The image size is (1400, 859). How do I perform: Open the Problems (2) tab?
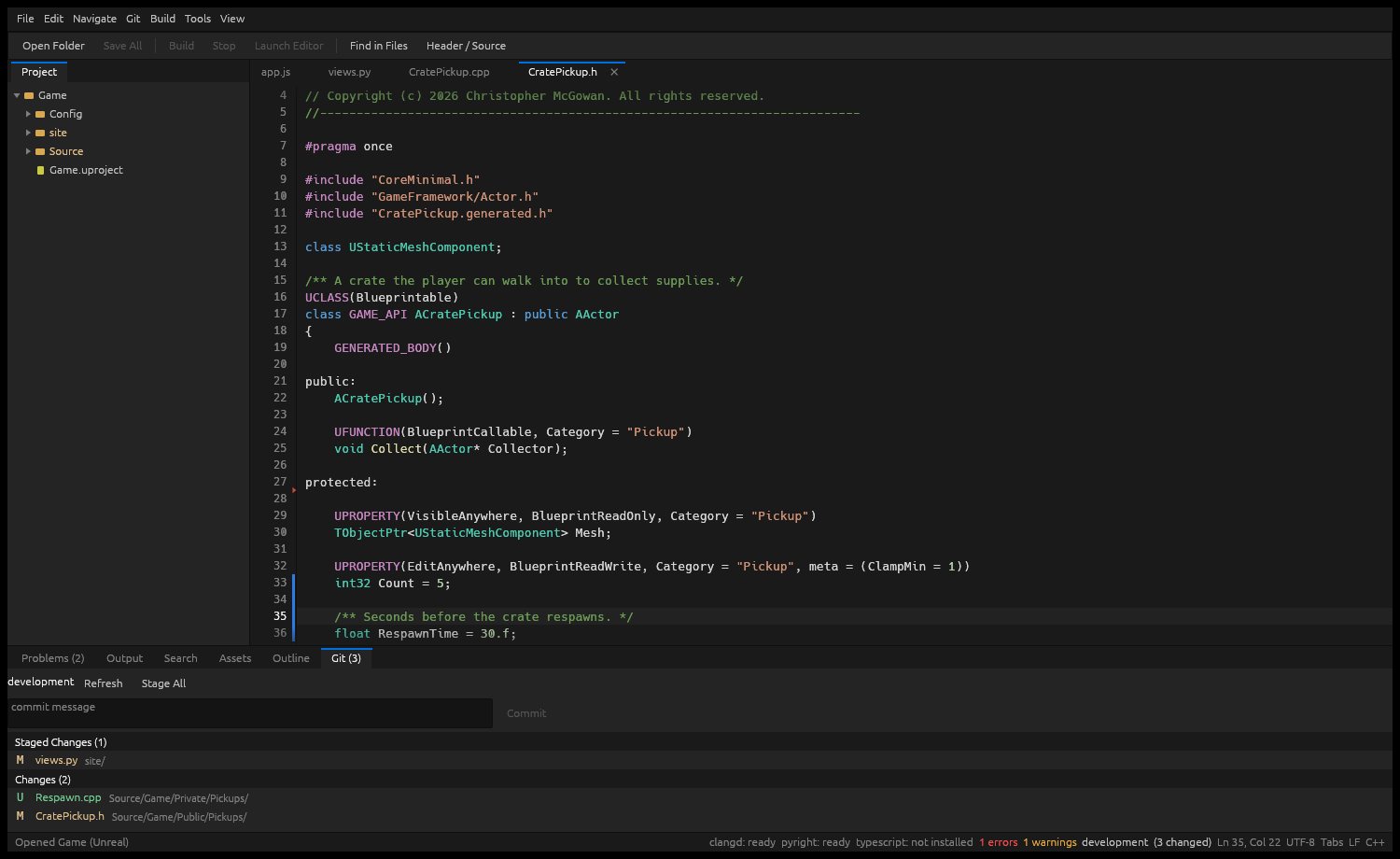[53, 658]
